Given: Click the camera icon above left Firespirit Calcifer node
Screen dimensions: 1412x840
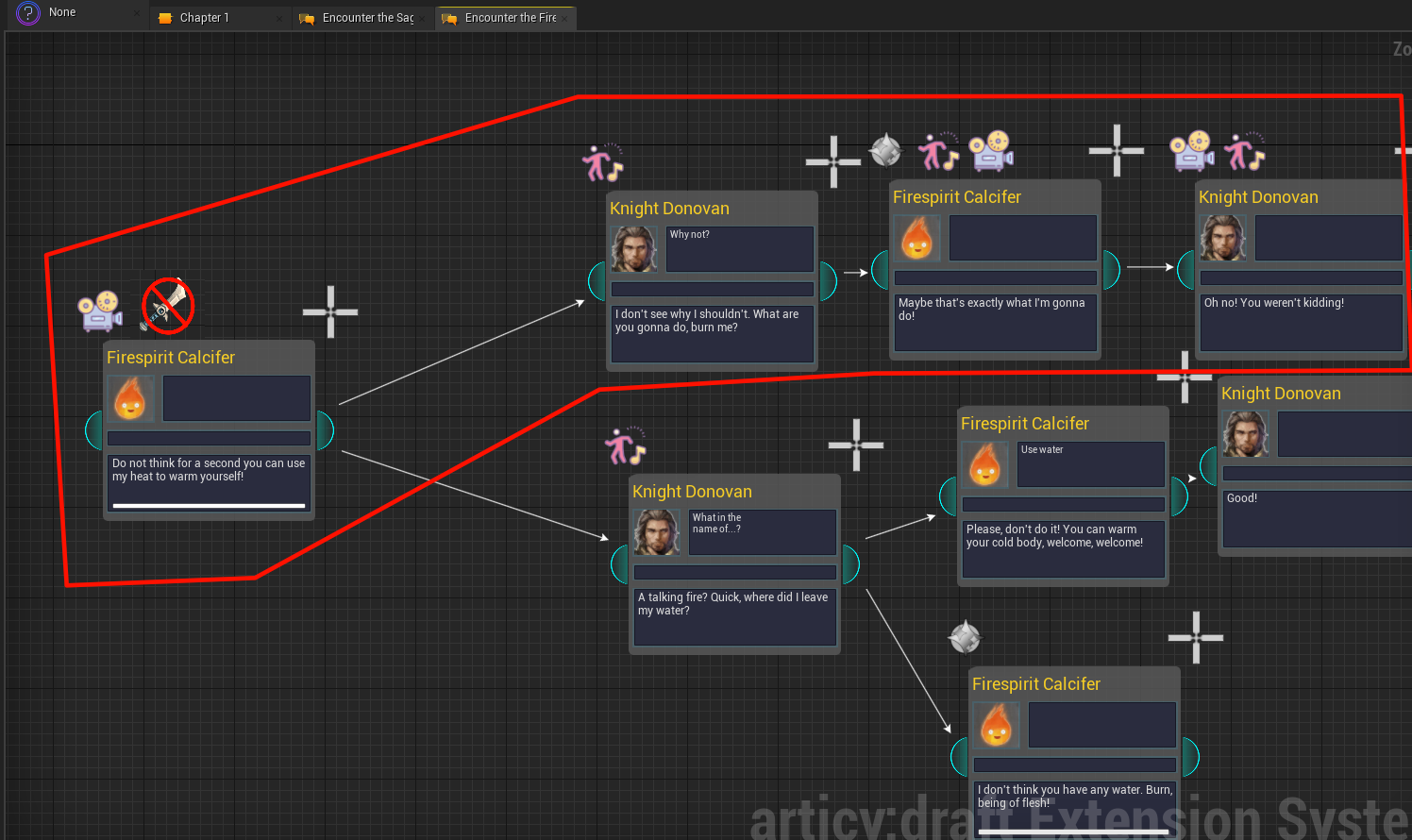Looking at the screenshot, I should 101,311.
